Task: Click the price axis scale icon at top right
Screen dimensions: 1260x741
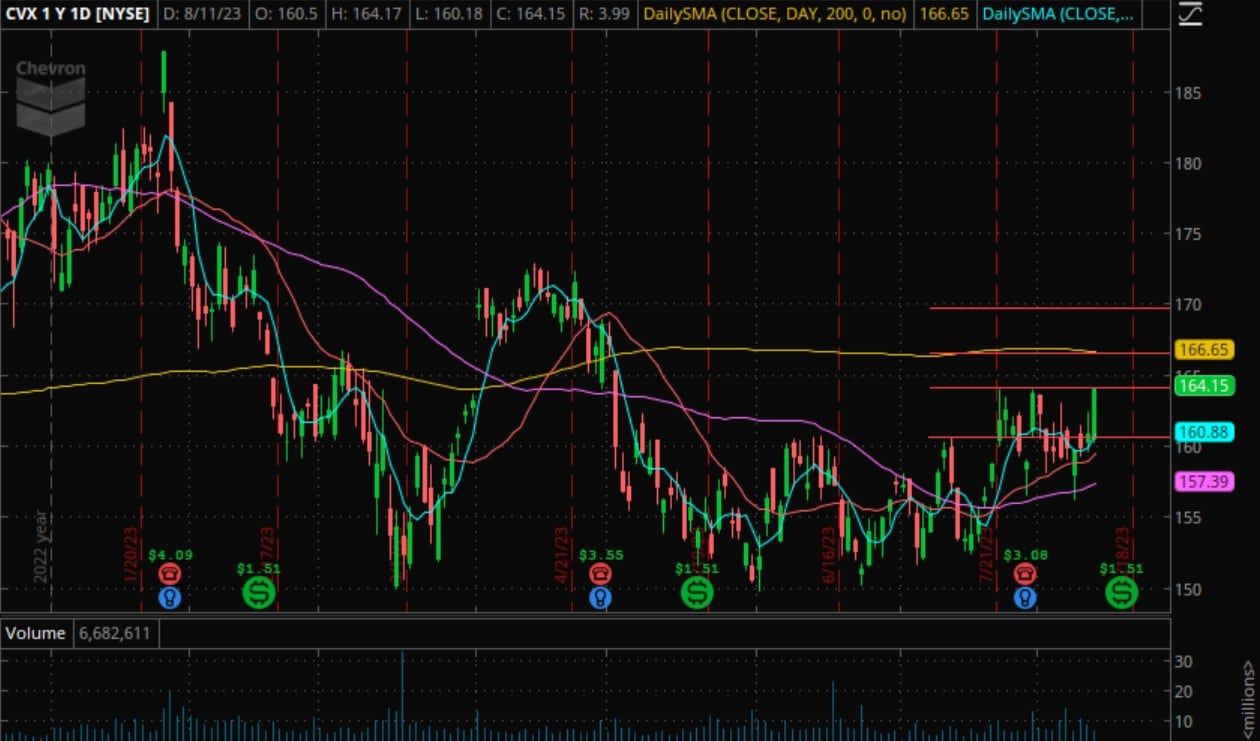Action: pos(1191,15)
